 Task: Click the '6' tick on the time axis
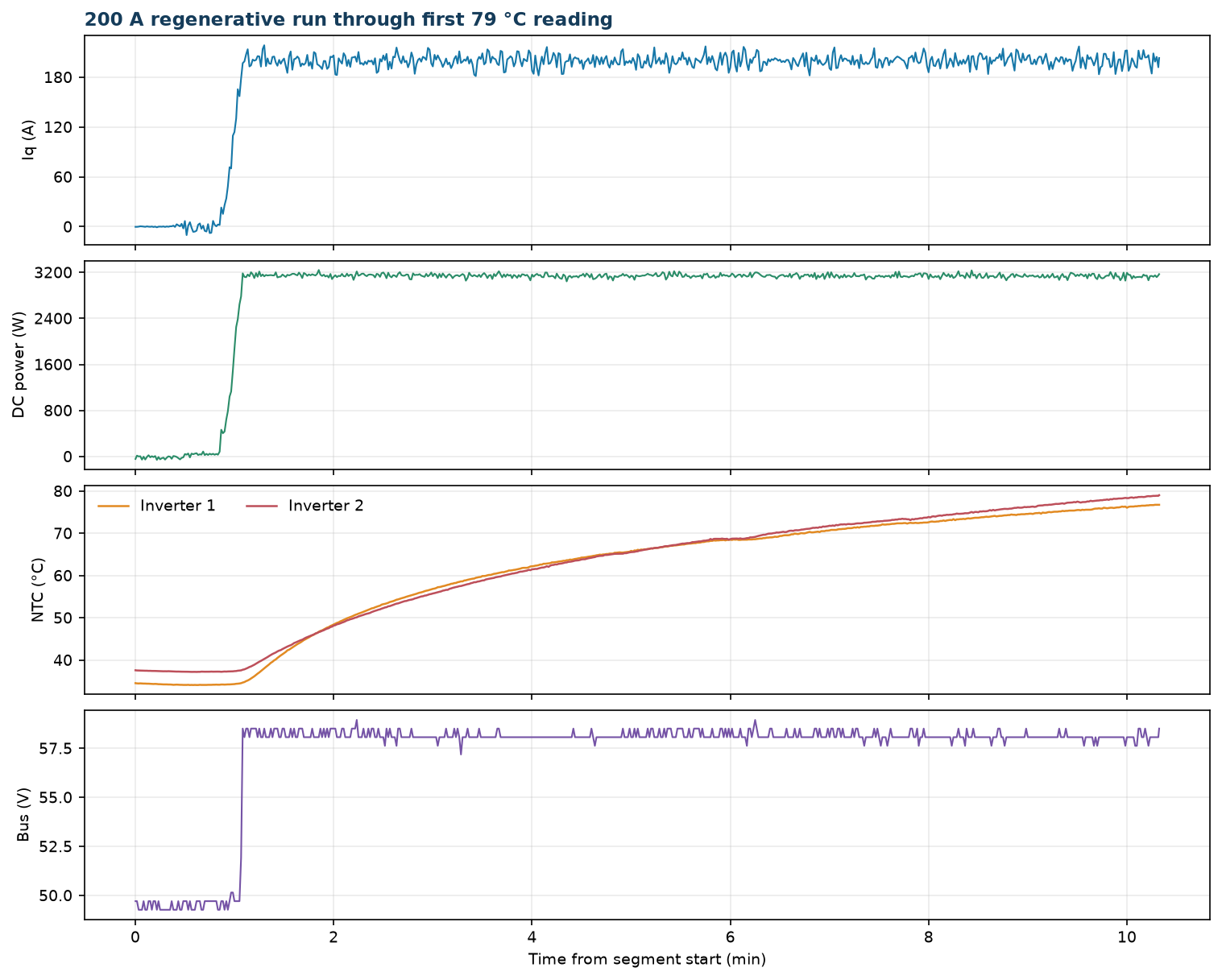731,937
